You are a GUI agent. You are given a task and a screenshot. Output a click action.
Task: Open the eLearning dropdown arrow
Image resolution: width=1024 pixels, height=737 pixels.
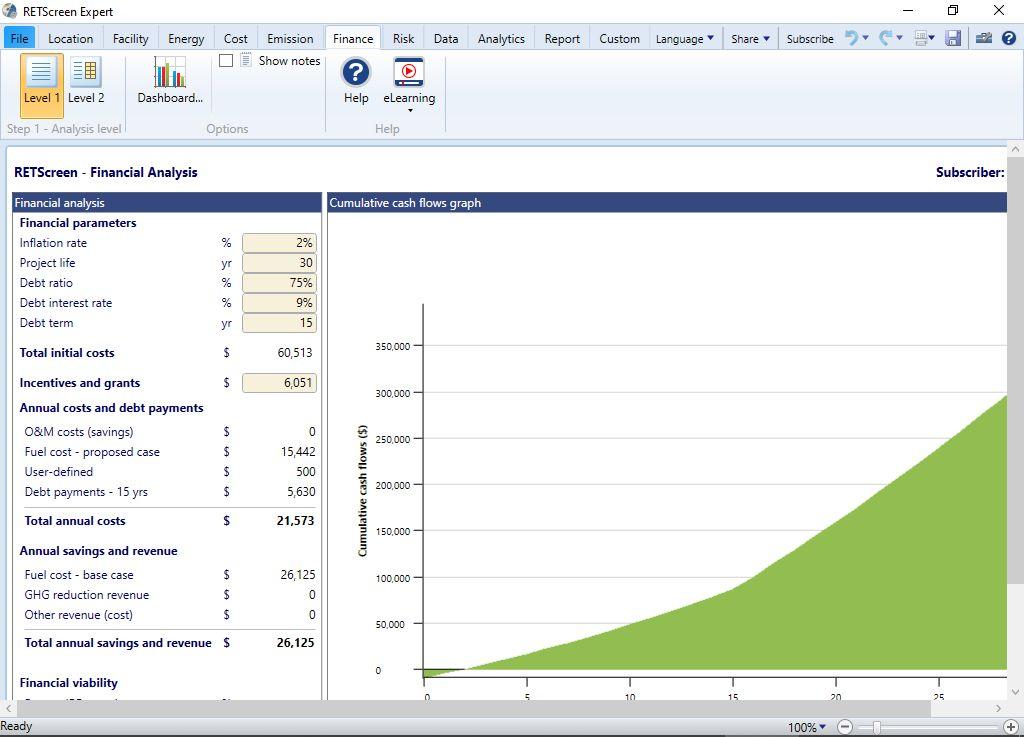pos(410,110)
